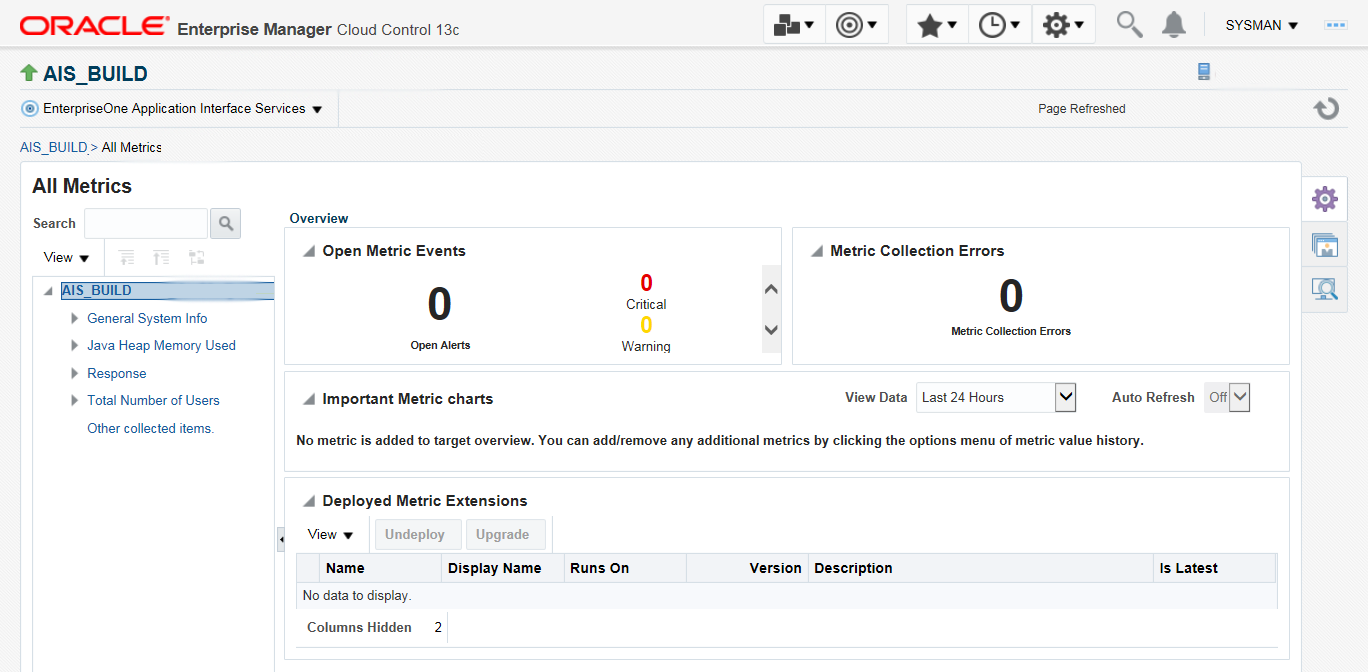Click inside the metric Search field

pyautogui.click(x=146, y=223)
